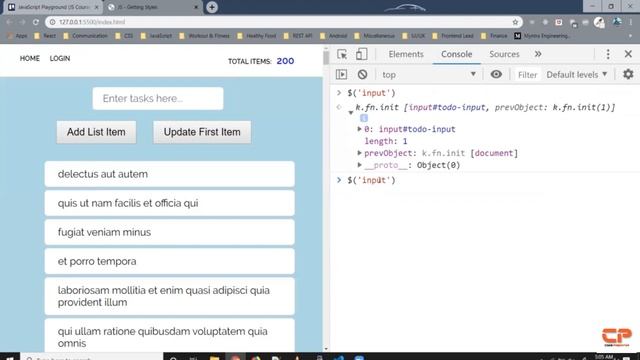Reload the page
The width and height of the screenshot is (640, 360).
click(36, 22)
